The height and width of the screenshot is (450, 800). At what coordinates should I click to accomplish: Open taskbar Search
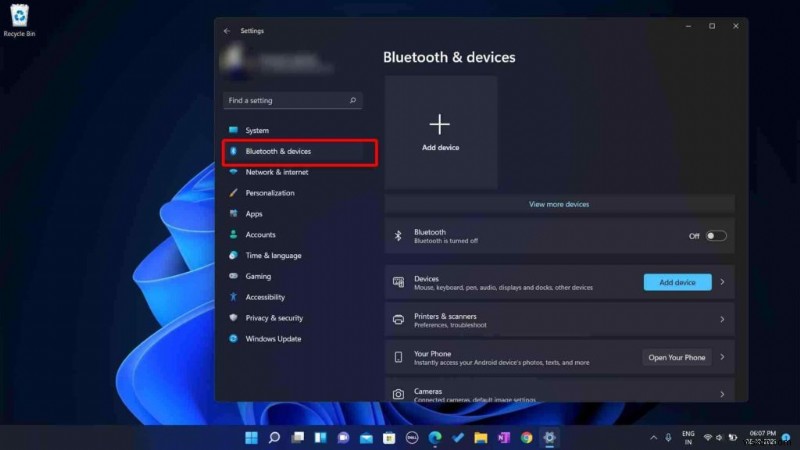click(x=274, y=437)
